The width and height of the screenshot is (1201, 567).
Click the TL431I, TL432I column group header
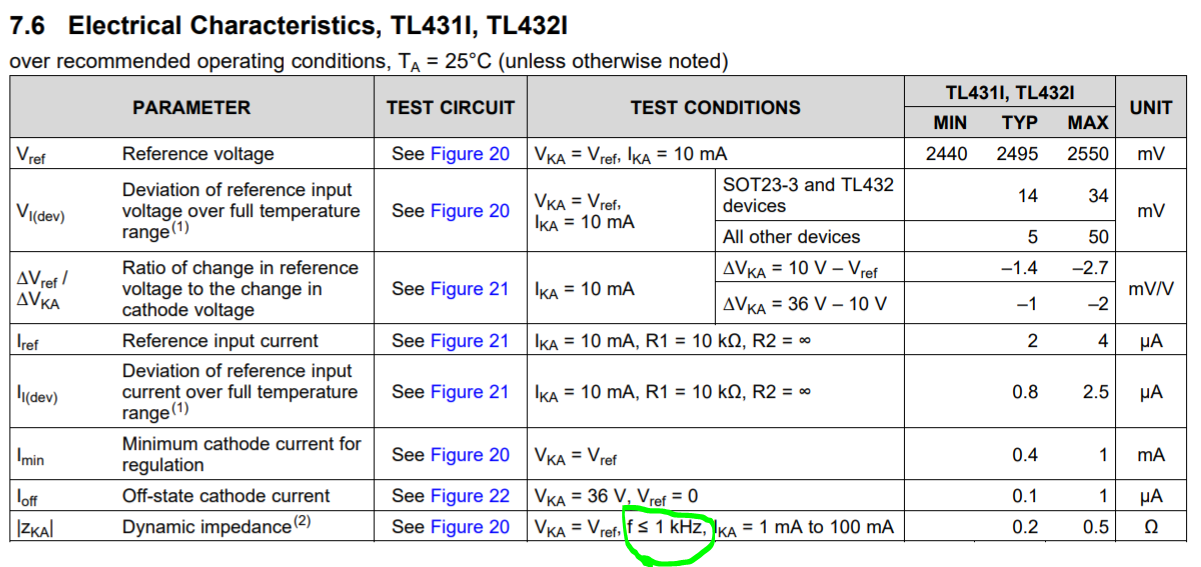(x=1010, y=93)
